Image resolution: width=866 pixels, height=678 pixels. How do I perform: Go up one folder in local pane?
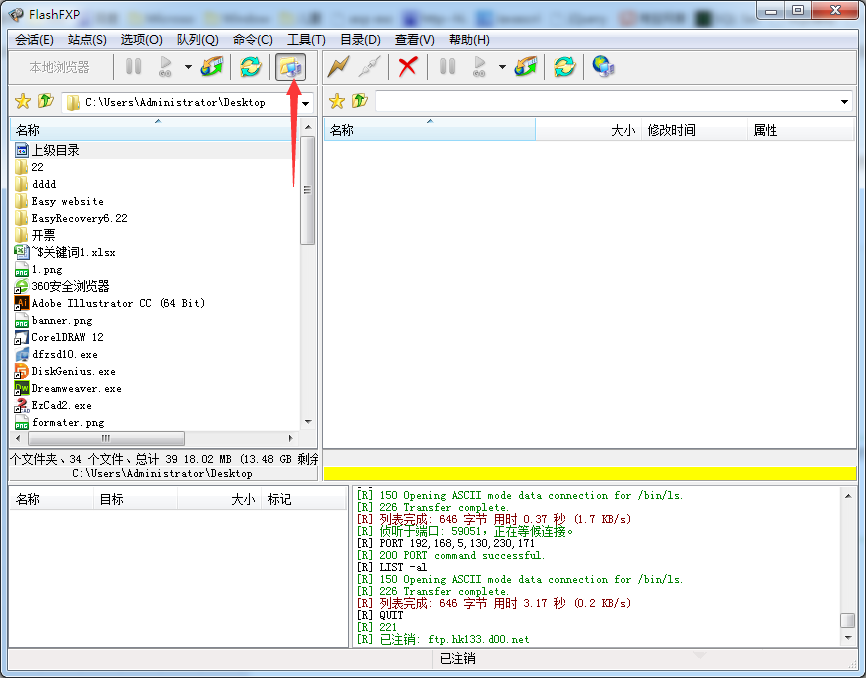click(46, 101)
